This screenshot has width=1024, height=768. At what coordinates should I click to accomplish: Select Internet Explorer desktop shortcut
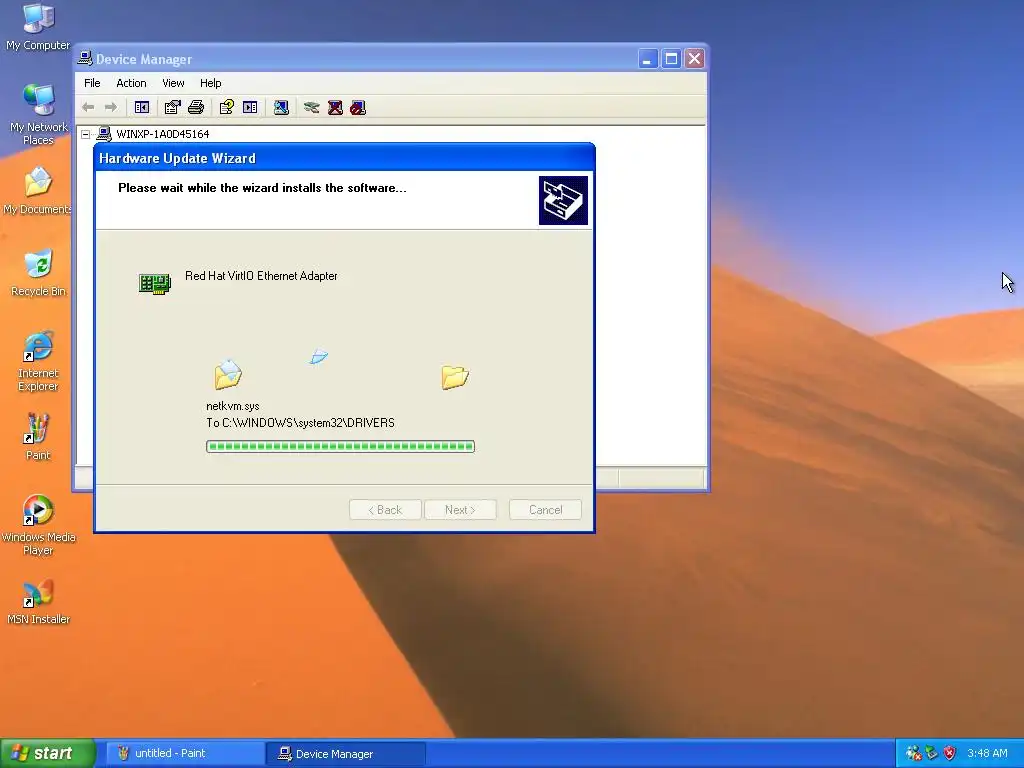coord(38,361)
